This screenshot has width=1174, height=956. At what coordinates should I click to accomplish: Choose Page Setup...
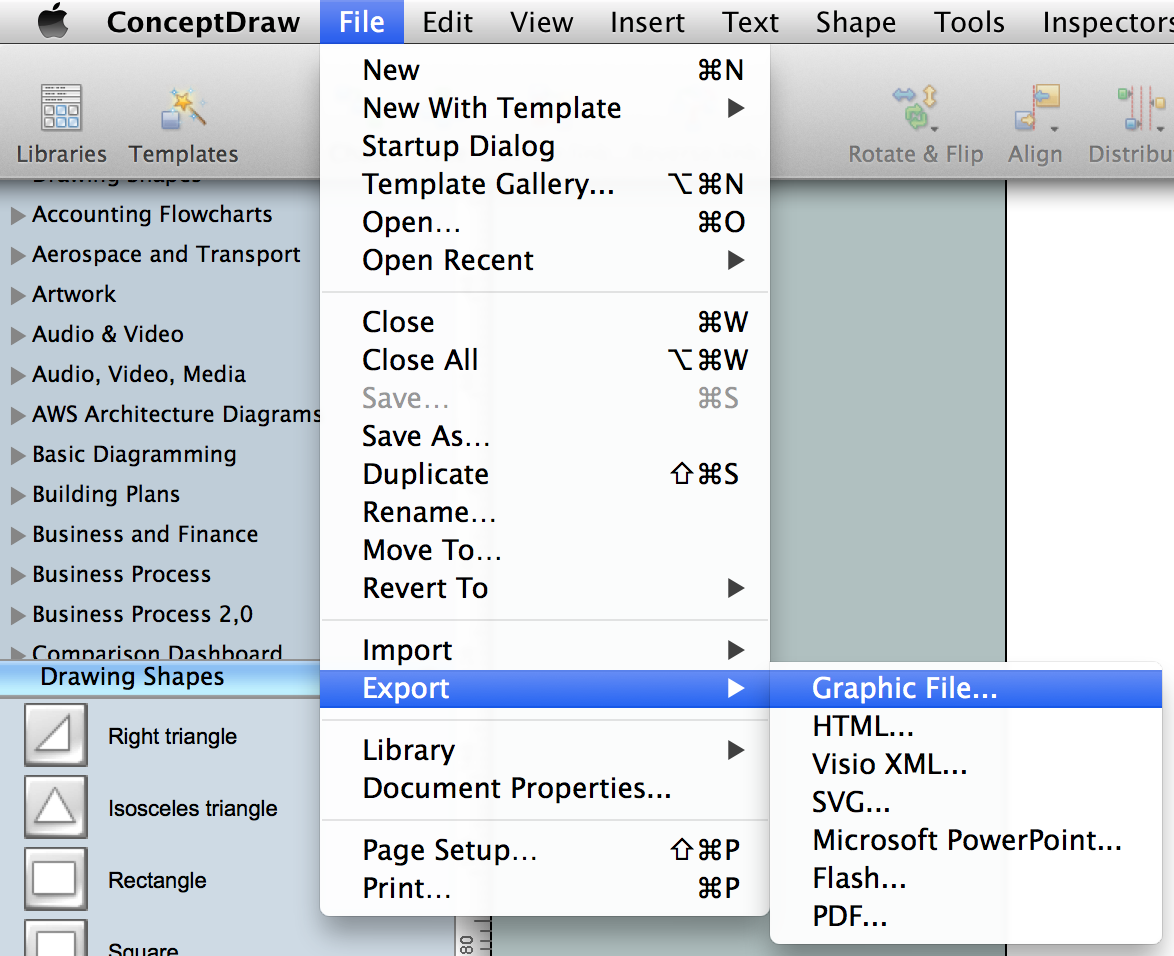click(544, 850)
